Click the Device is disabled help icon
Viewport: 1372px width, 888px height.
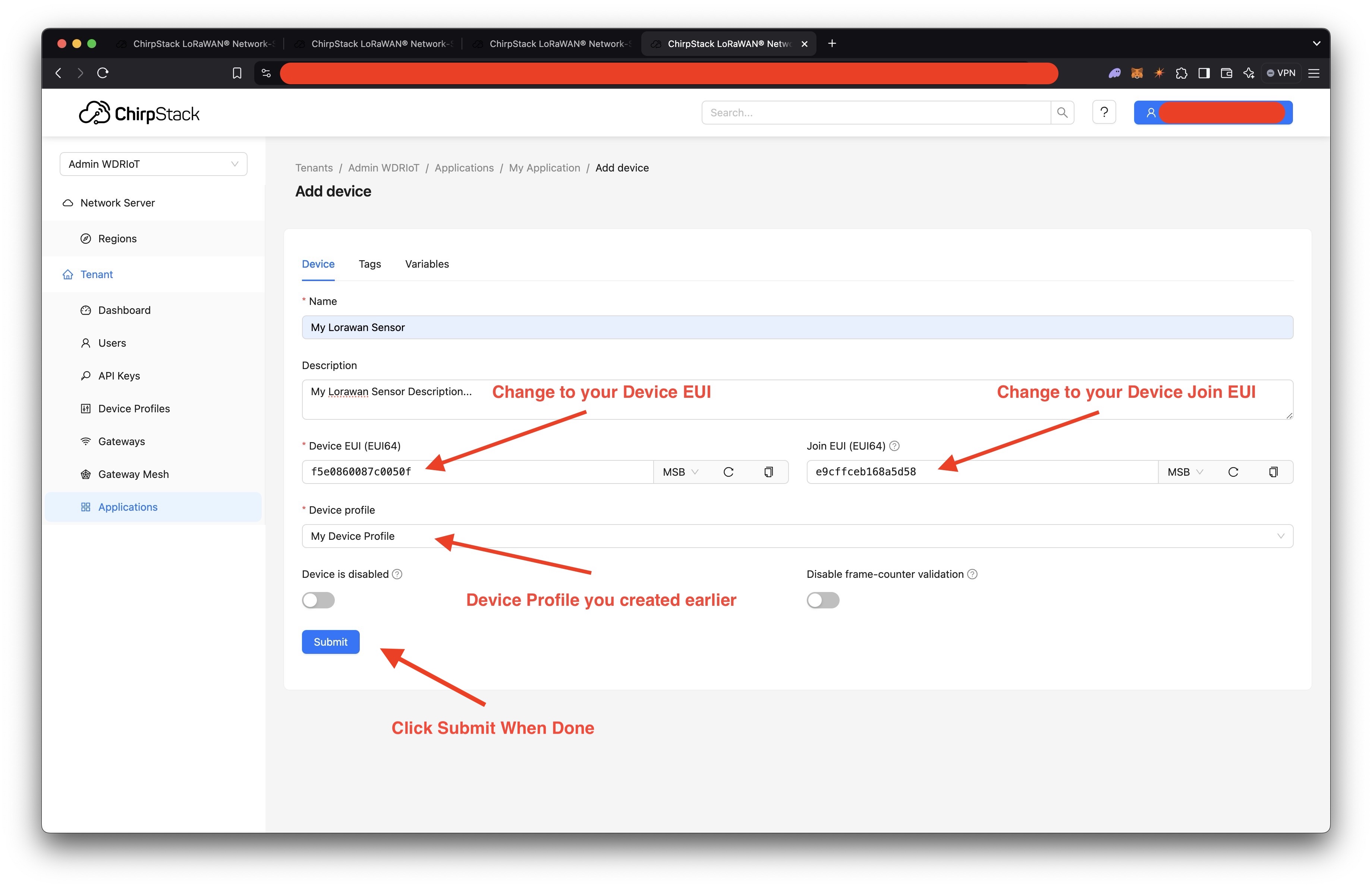click(x=397, y=574)
